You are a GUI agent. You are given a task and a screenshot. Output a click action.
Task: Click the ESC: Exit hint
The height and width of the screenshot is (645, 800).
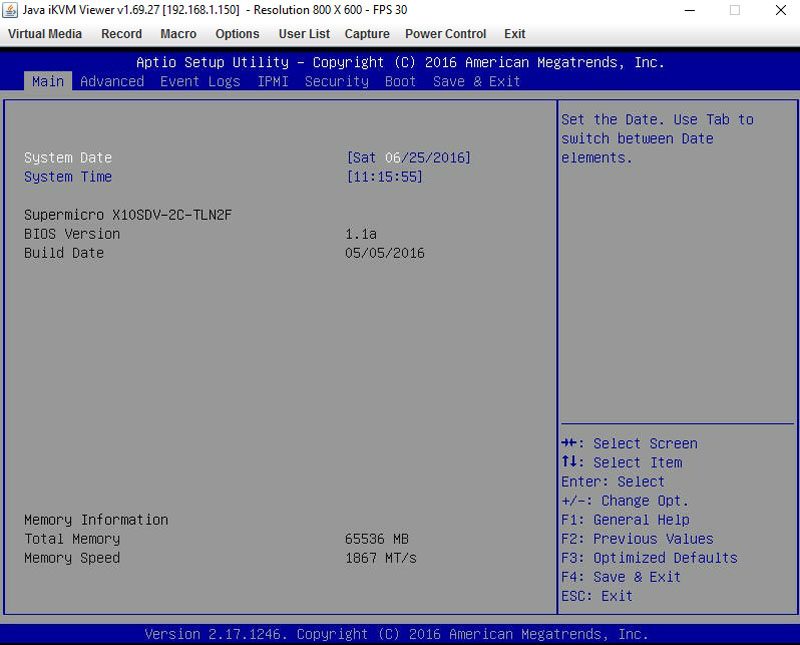click(597, 596)
